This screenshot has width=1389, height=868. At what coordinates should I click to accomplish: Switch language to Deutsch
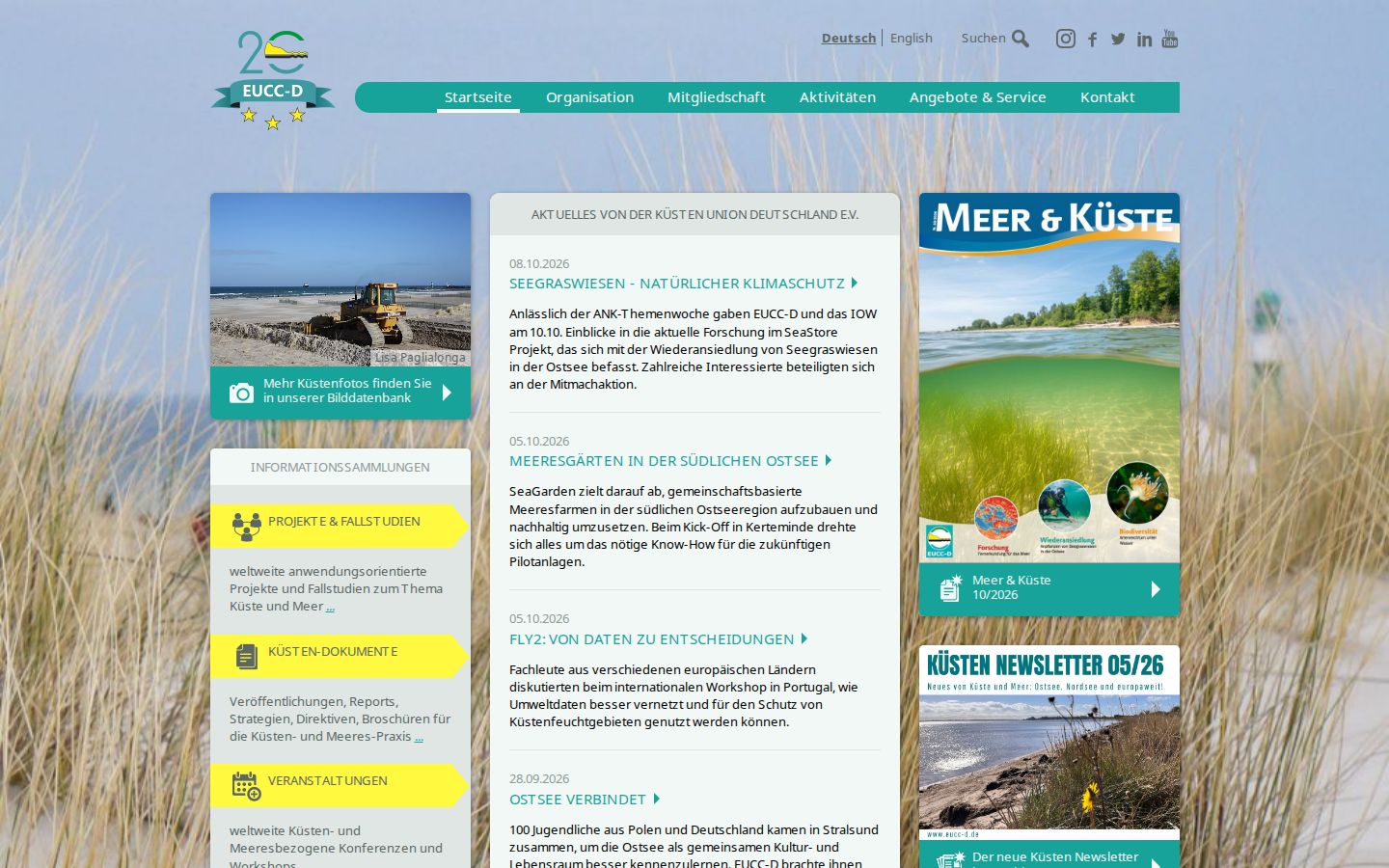(x=849, y=39)
